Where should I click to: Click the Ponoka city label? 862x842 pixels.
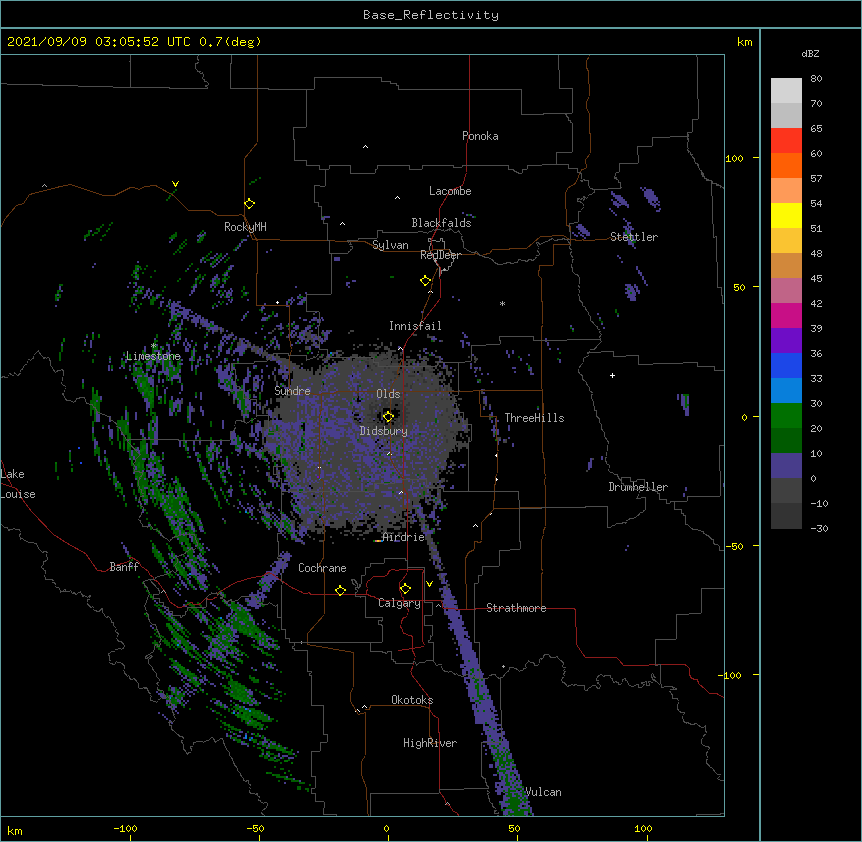click(480, 136)
